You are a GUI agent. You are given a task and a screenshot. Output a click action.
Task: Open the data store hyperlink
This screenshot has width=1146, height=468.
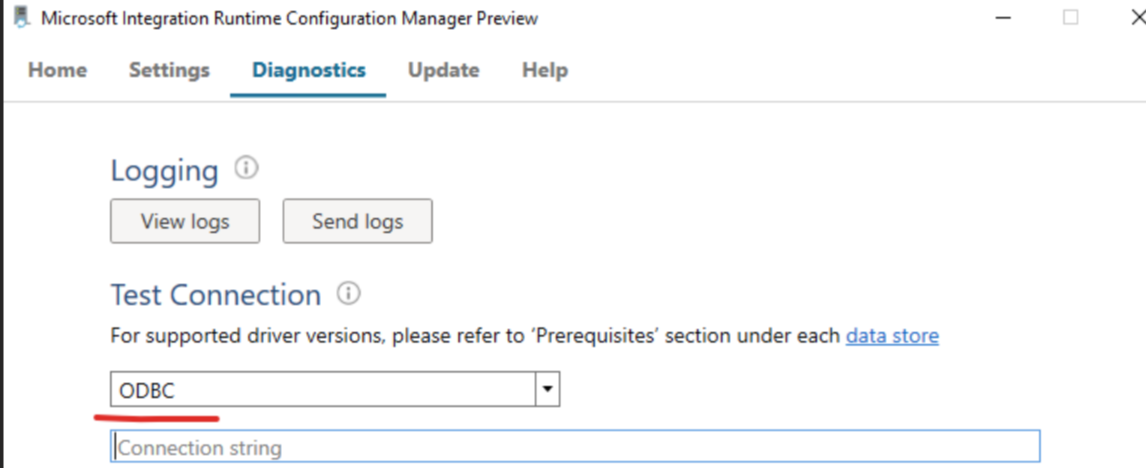pyautogui.click(x=892, y=336)
